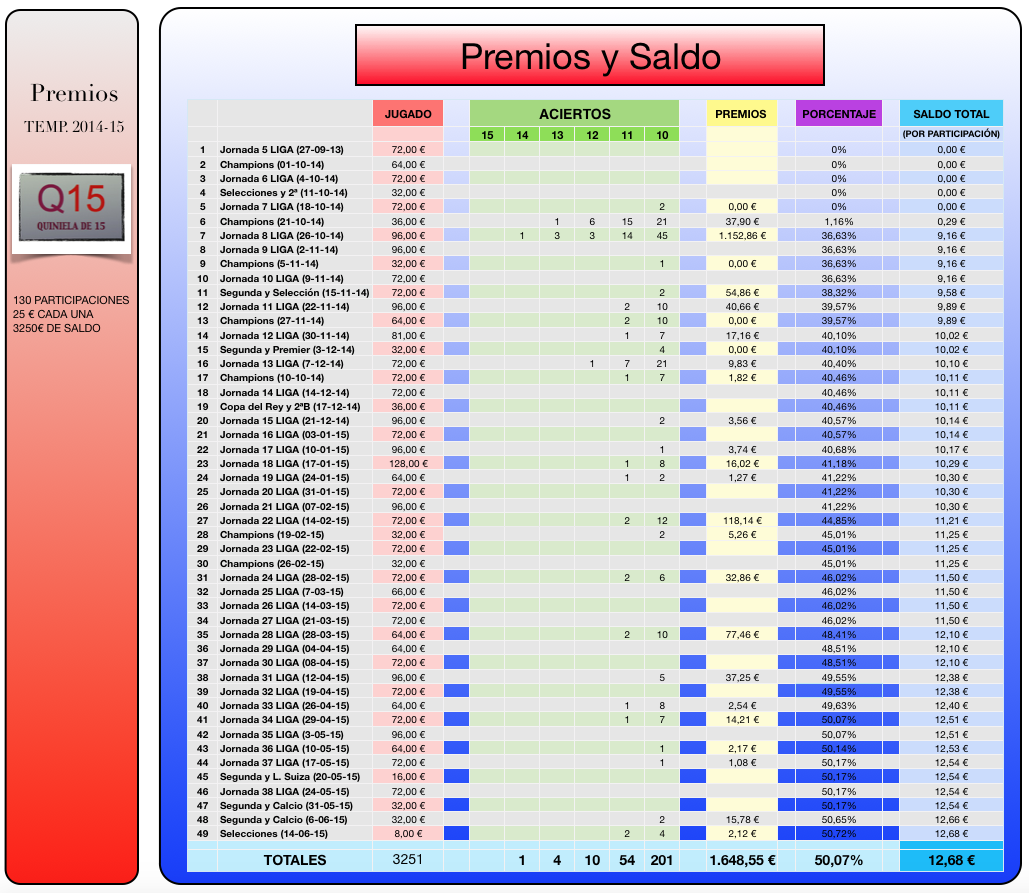This screenshot has height=893, width=1029.
Task: Click the 1.648,55 € total premios cell
Action: click(x=742, y=860)
